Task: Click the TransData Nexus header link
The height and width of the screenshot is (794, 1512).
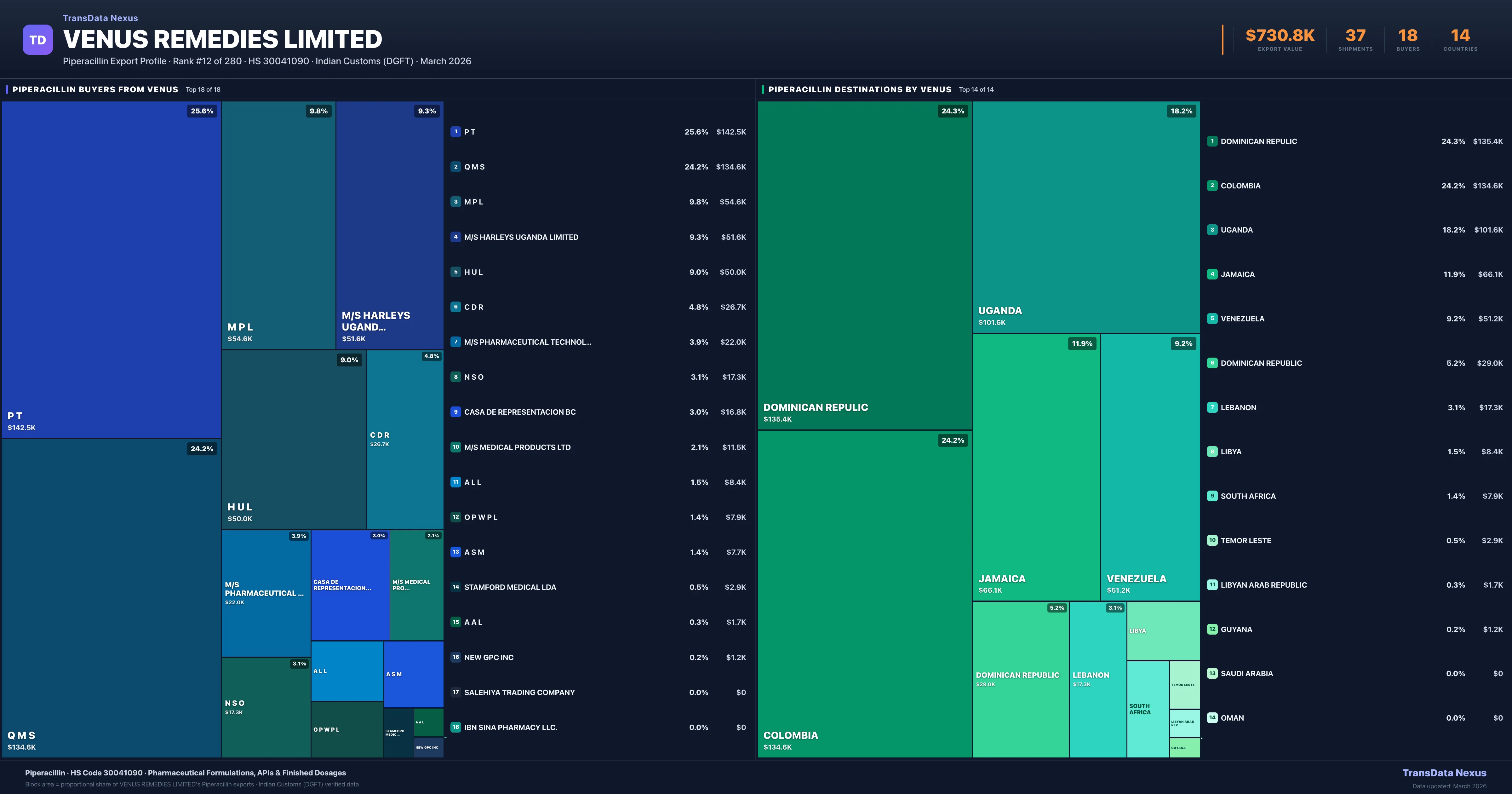Action: pos(100,18)
